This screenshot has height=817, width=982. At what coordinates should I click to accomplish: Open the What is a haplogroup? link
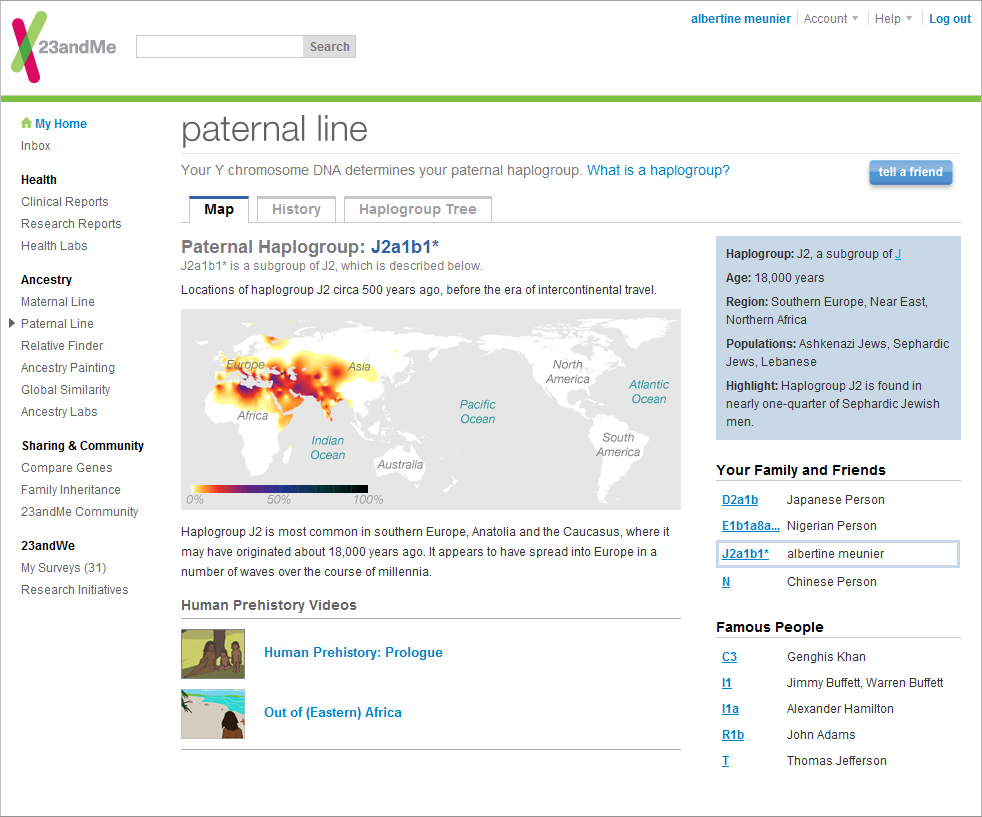click(x=658, y=170)
